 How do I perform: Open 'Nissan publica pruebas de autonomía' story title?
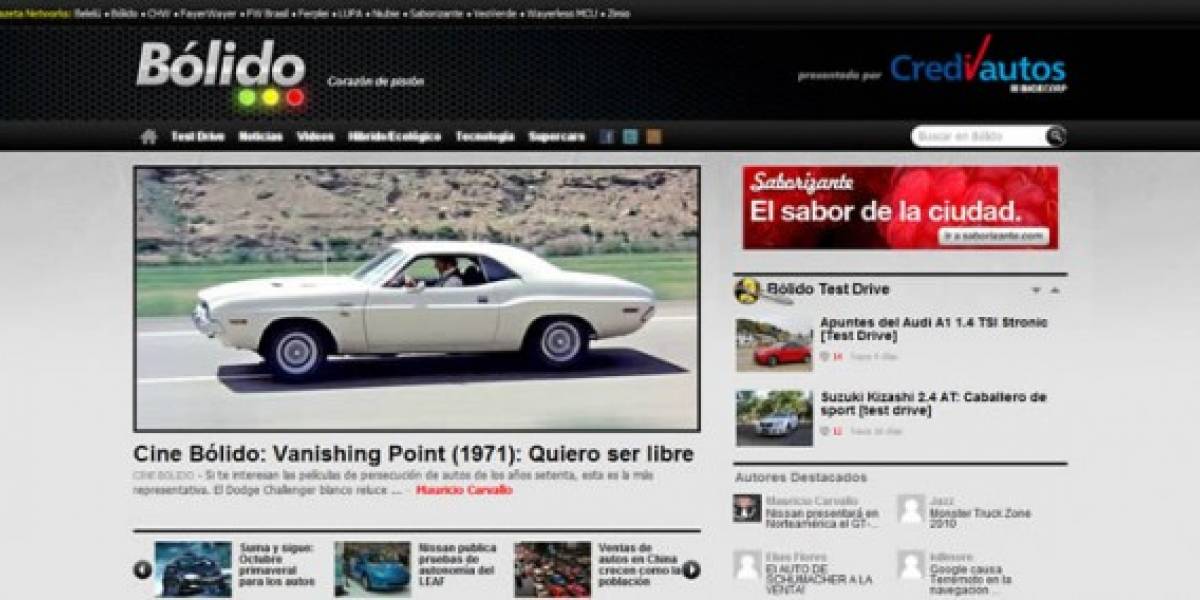[457, 565]
